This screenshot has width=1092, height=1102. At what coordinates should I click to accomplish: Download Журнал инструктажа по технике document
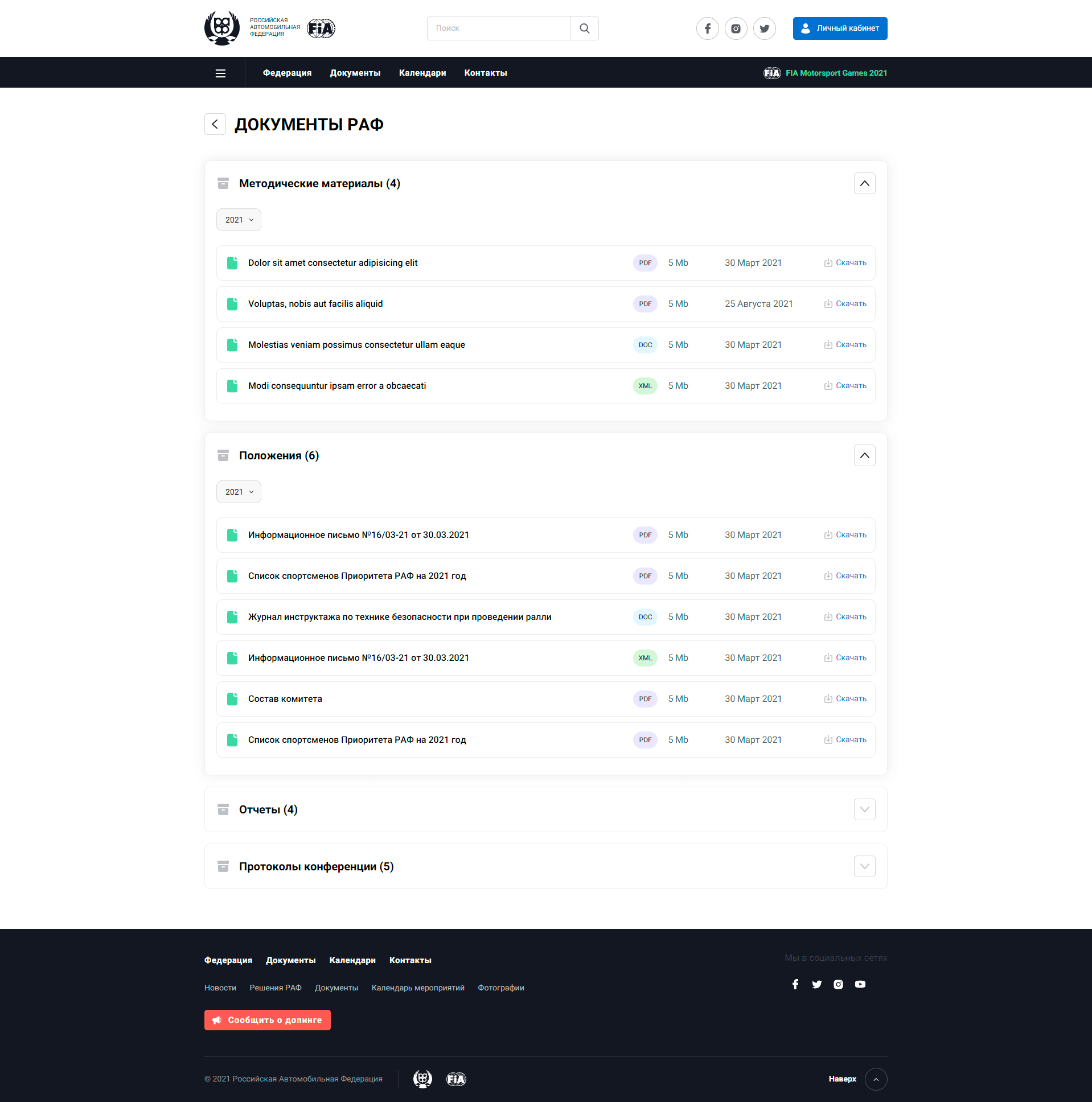pos(845,617)
